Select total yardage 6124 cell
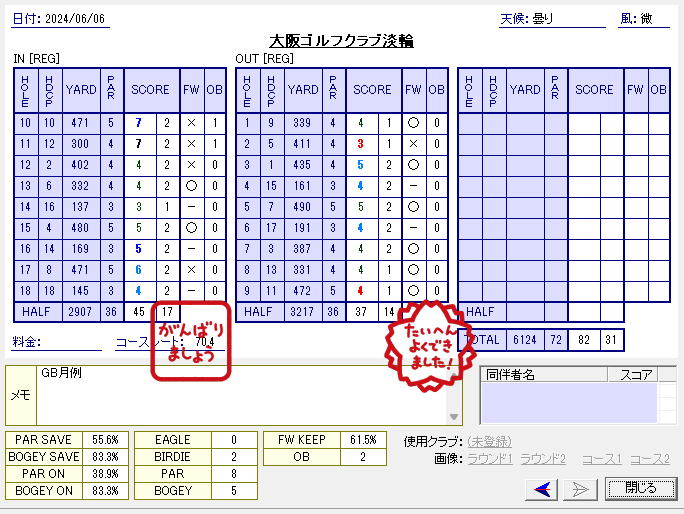 pyautogui.click(x=525, y=340)
